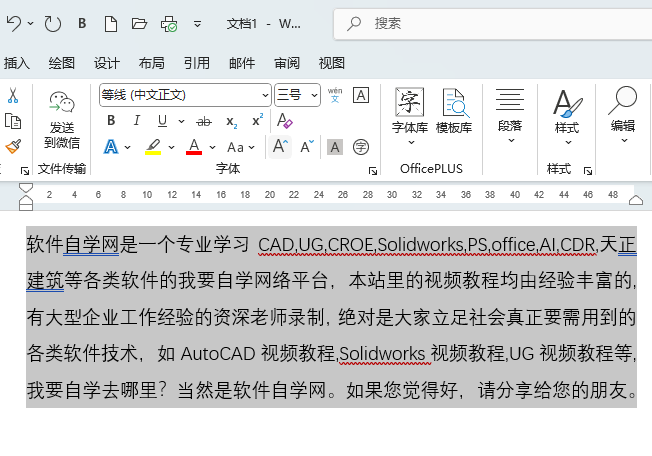Toggle strikethrough formatting

pyautogui.click(x=204, y=121)
